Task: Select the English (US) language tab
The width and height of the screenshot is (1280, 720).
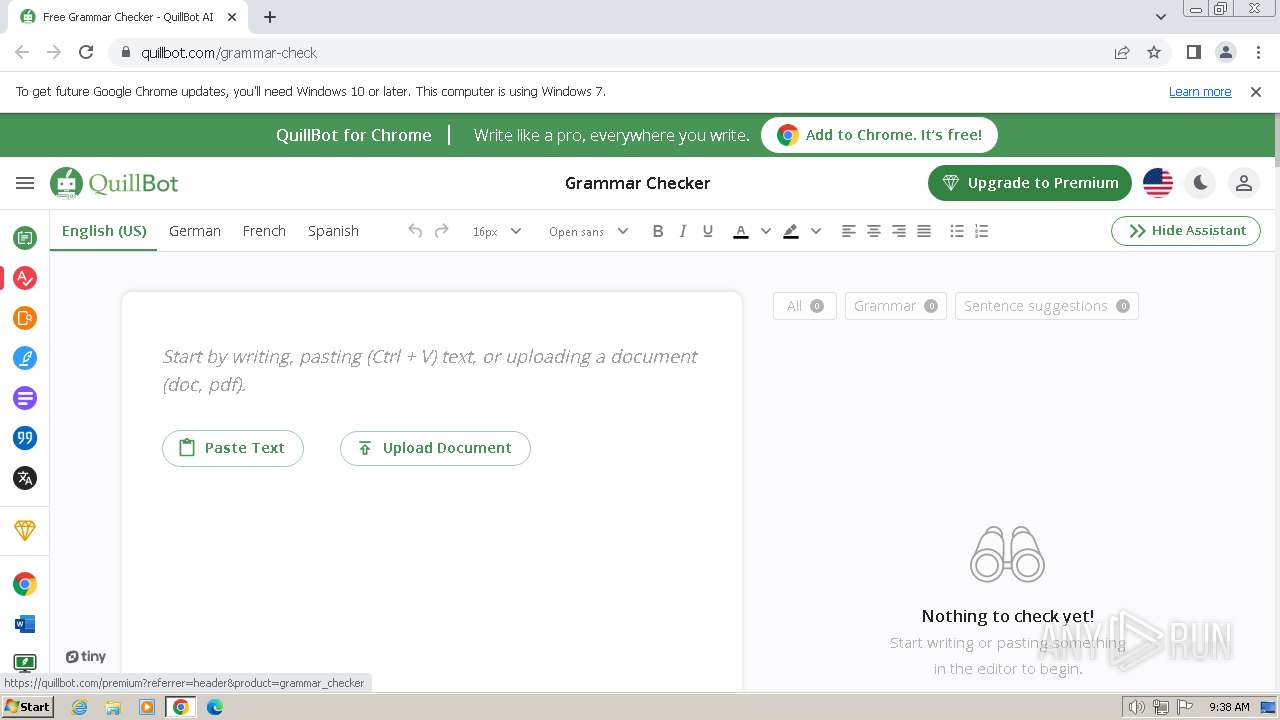Action: (104, 231)
